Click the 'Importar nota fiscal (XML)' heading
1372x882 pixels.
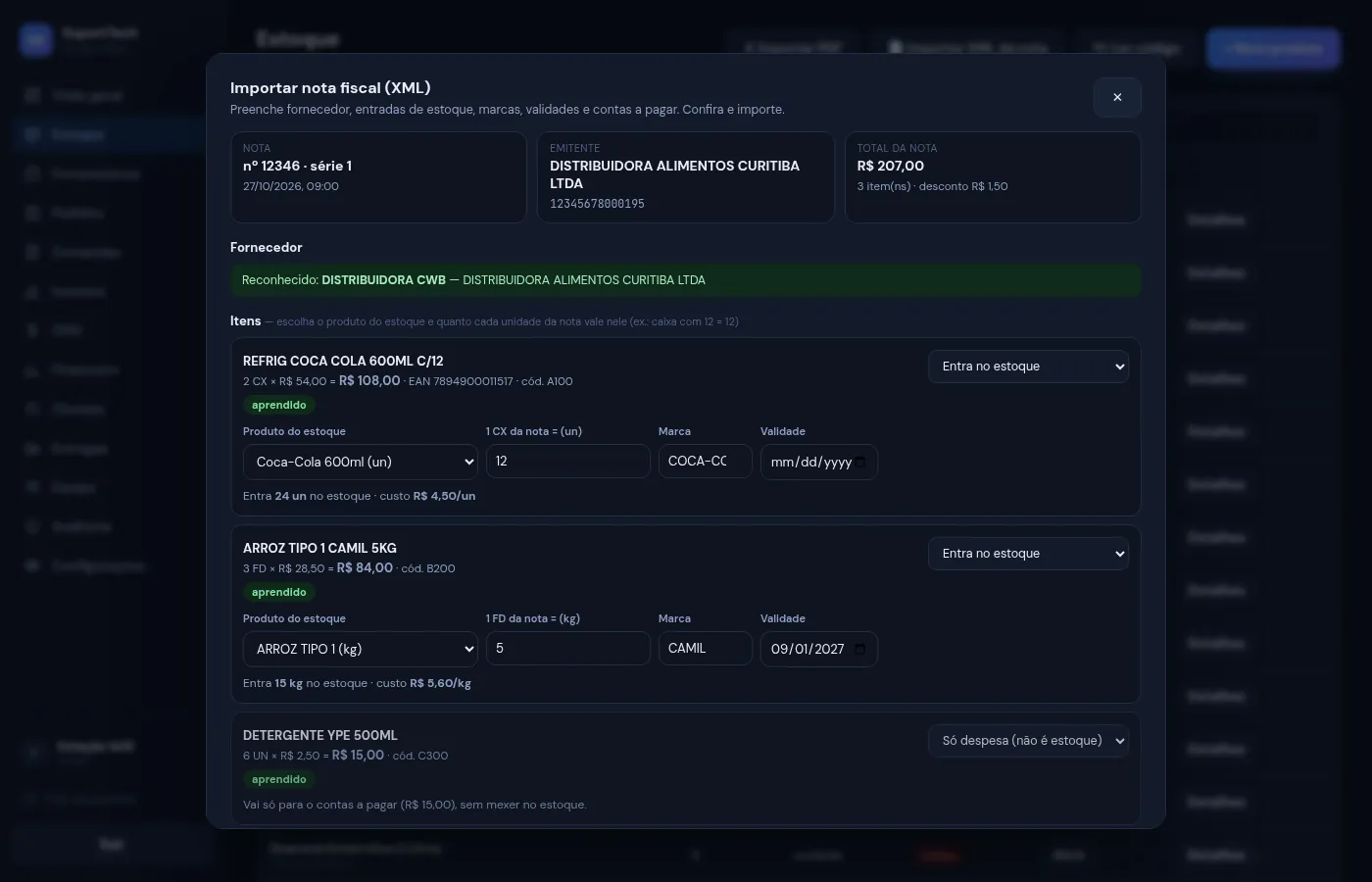click(330, 88)
